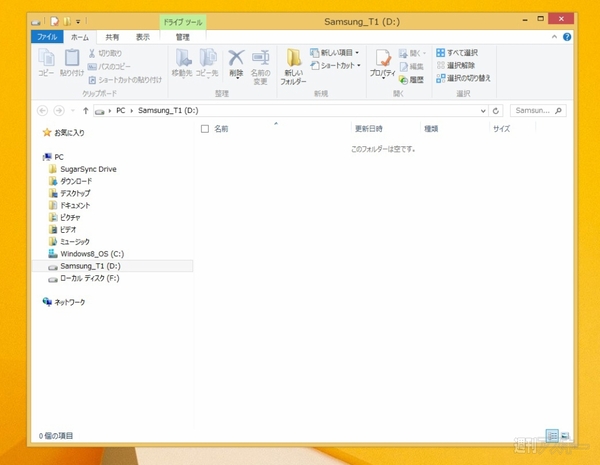
Task: Create a New folder (新しいフォルダー)
Action: click(x=293, y=67)
